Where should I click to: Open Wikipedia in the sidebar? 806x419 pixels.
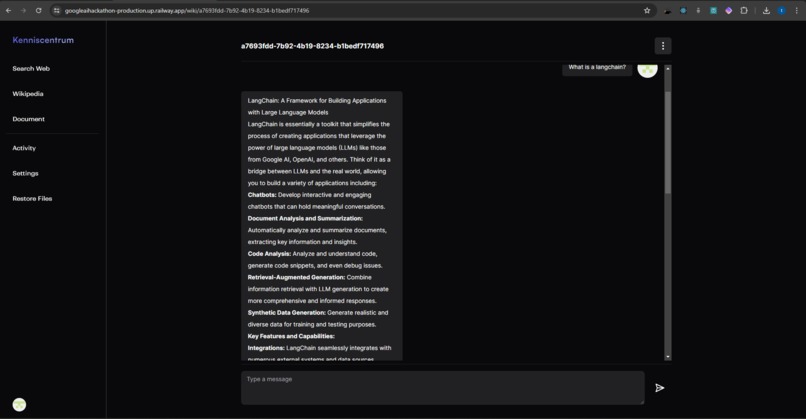pos(28,94)
